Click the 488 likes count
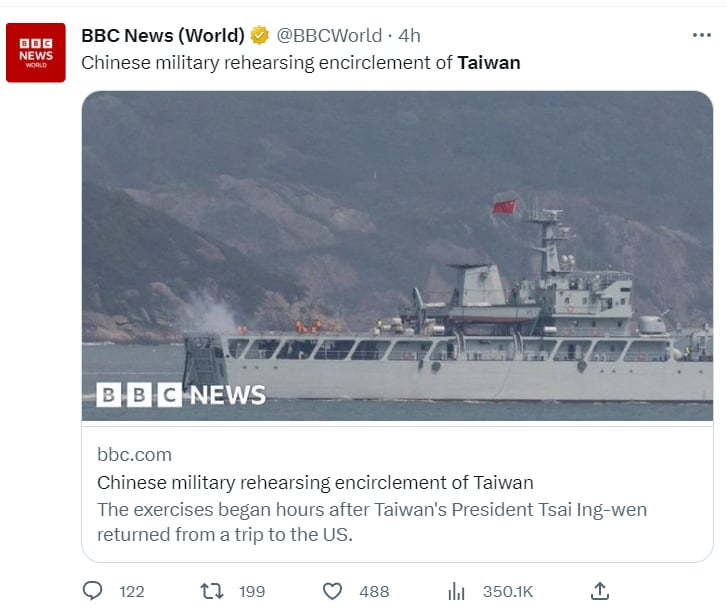Screen dimensions: 727x608 click(374, 592)
